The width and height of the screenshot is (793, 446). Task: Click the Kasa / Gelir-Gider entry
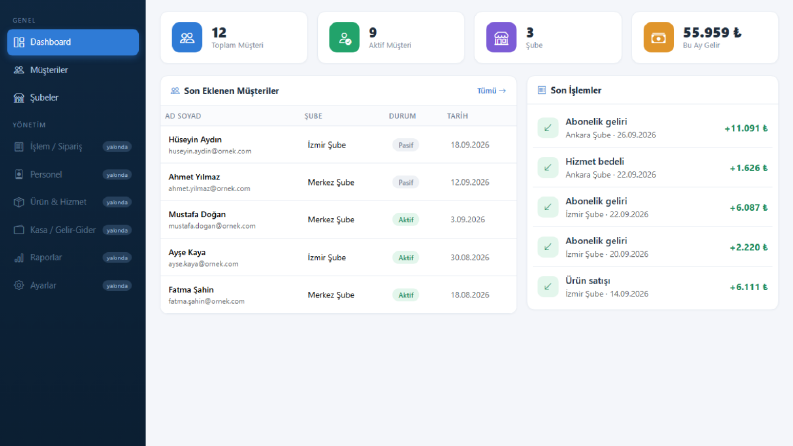(x=73, y=230)
